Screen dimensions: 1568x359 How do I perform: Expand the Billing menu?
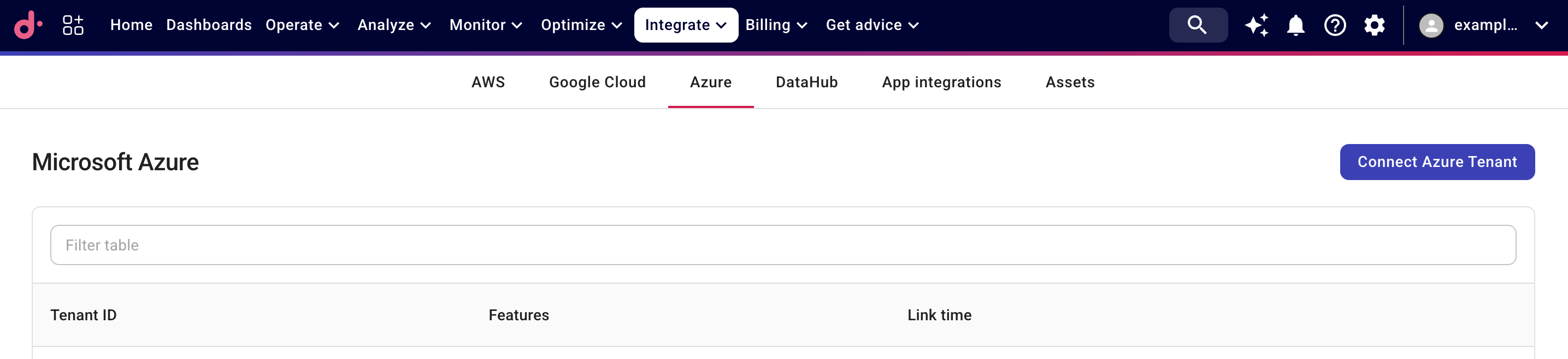pyautogui.click(x=776, y=25)
